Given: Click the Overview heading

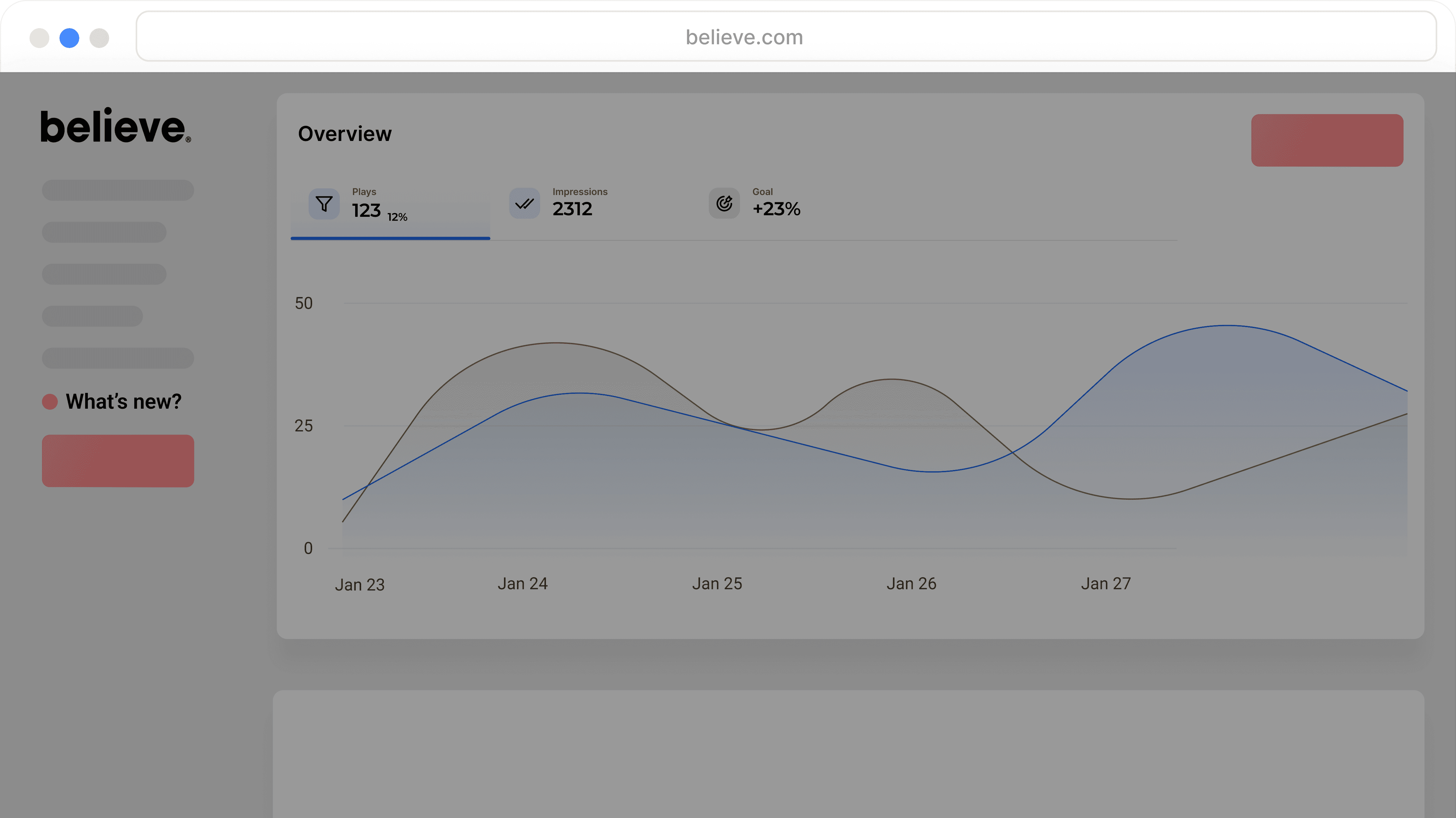Looking at the screenshot, I should click(x=345, y=134).
